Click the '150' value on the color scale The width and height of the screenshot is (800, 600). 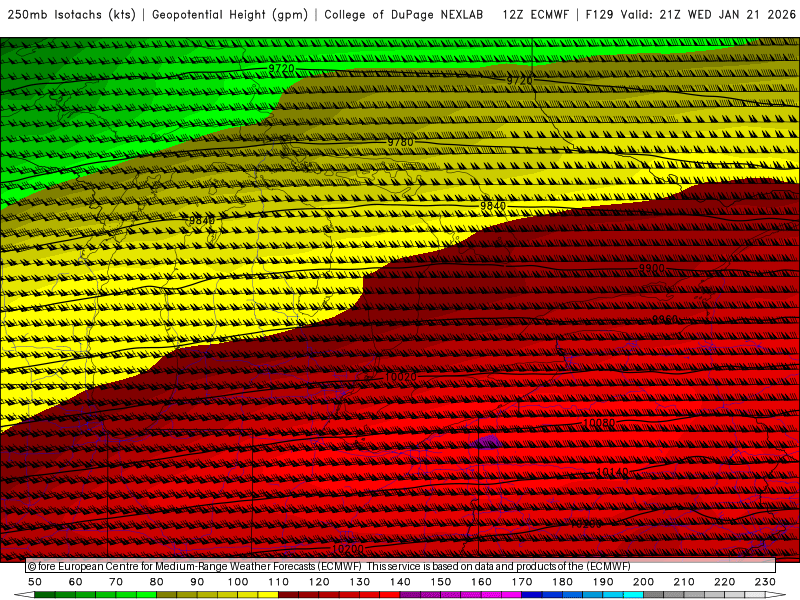441,582
